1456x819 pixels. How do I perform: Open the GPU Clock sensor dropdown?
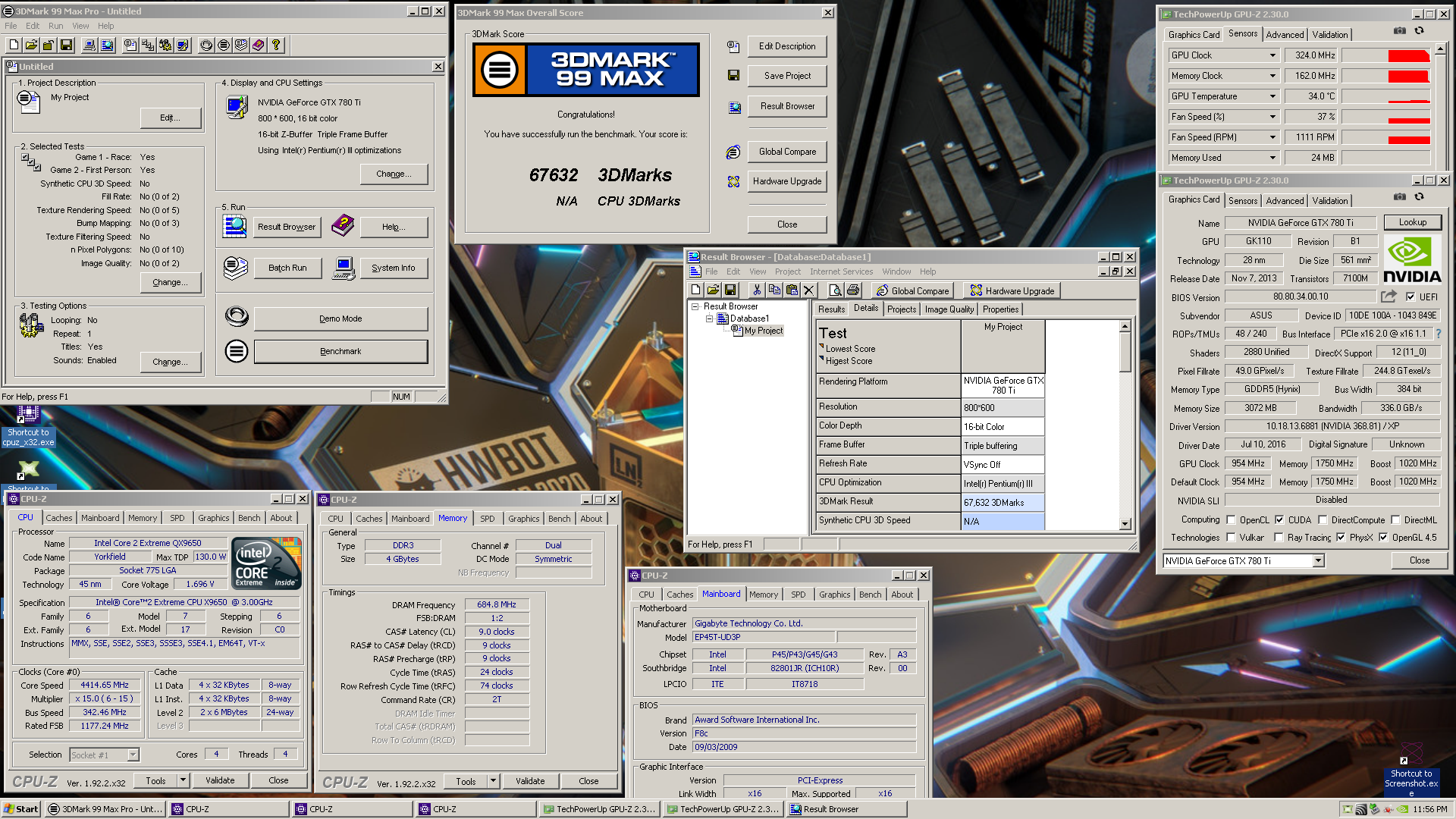(1272, 55)
